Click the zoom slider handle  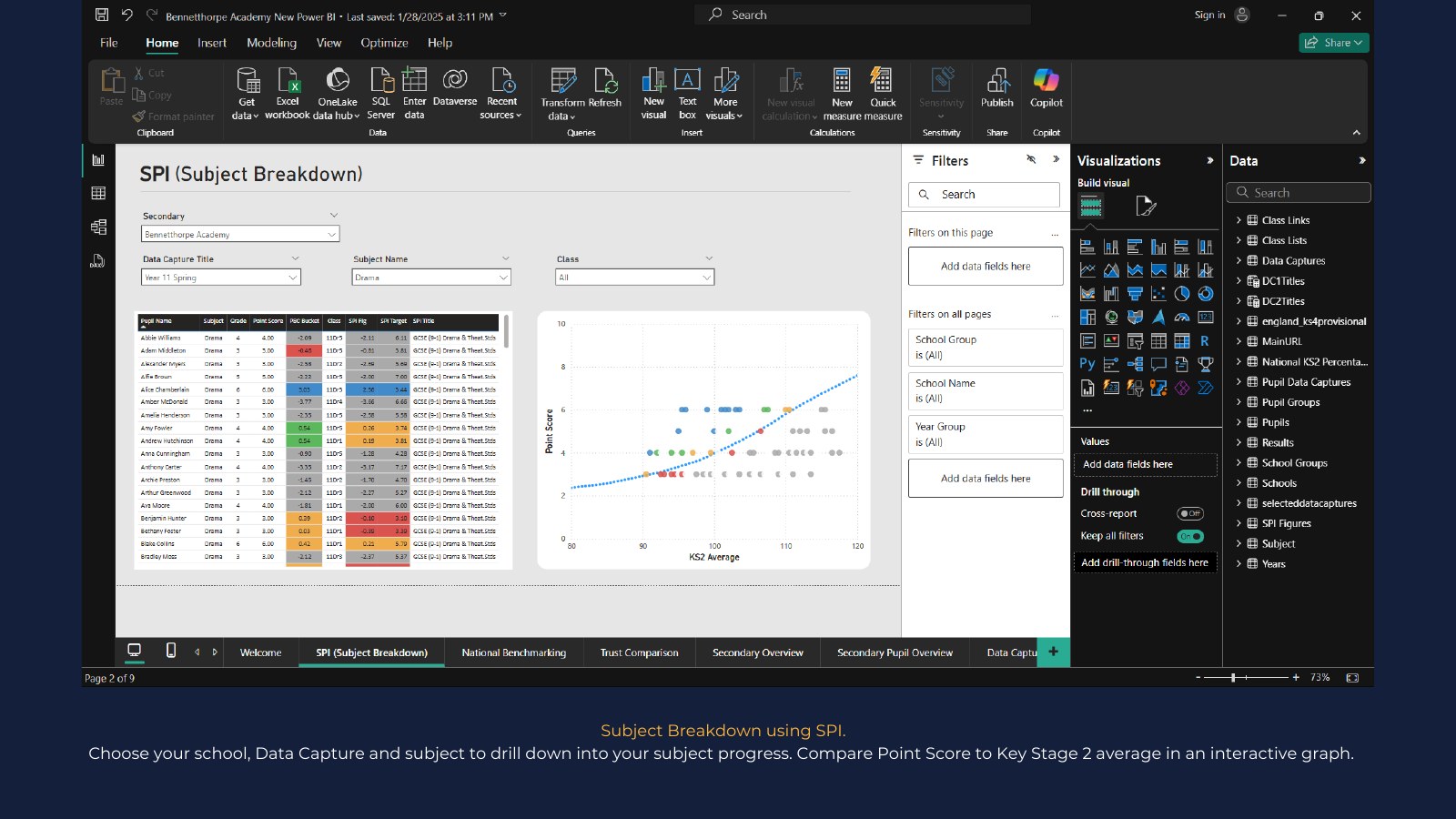1233,677
